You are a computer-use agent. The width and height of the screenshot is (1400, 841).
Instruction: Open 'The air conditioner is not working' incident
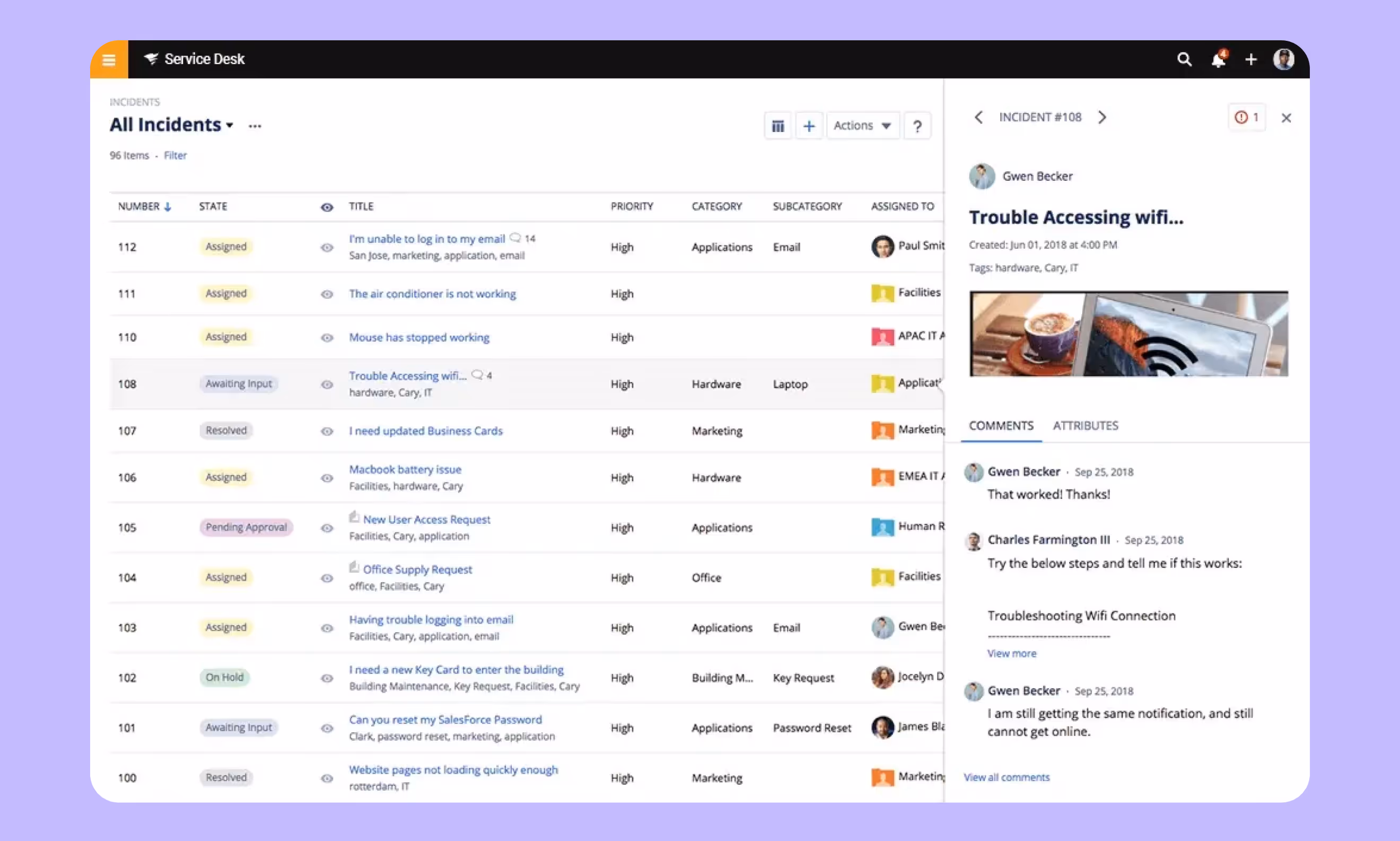[432, 294]
